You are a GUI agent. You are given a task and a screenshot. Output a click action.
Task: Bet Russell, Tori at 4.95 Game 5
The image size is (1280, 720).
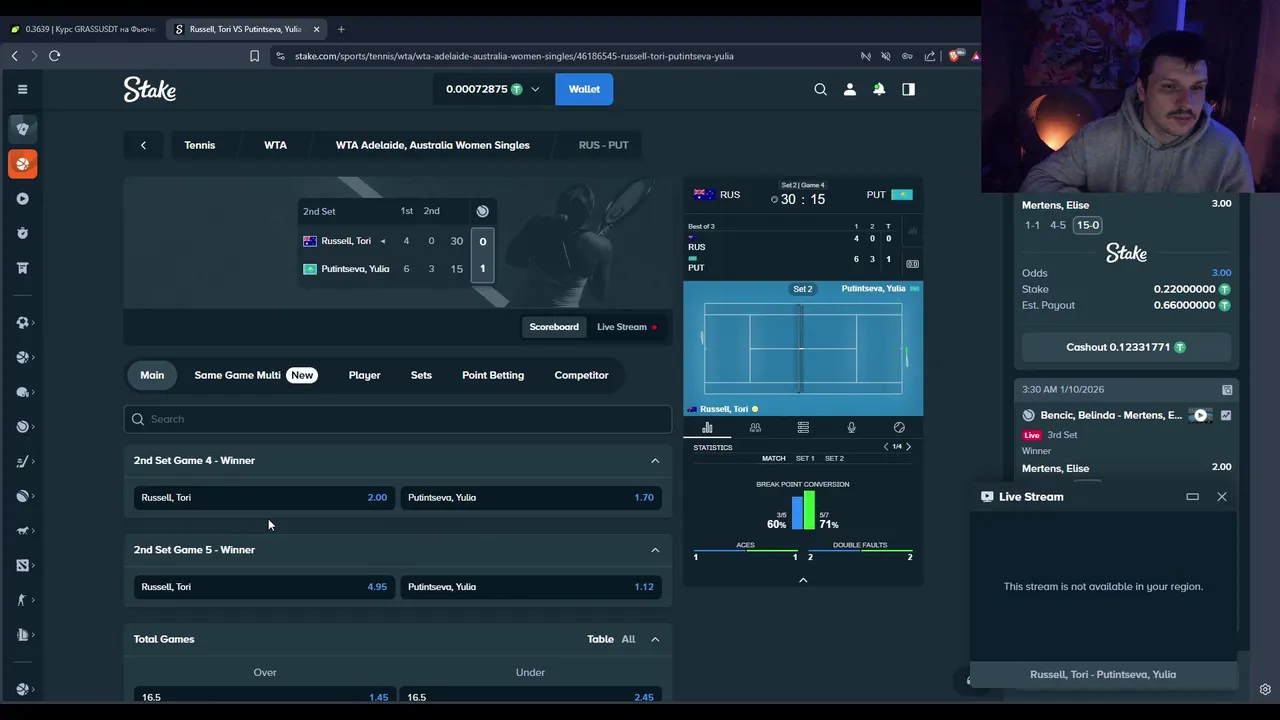[x=264, y=587]
